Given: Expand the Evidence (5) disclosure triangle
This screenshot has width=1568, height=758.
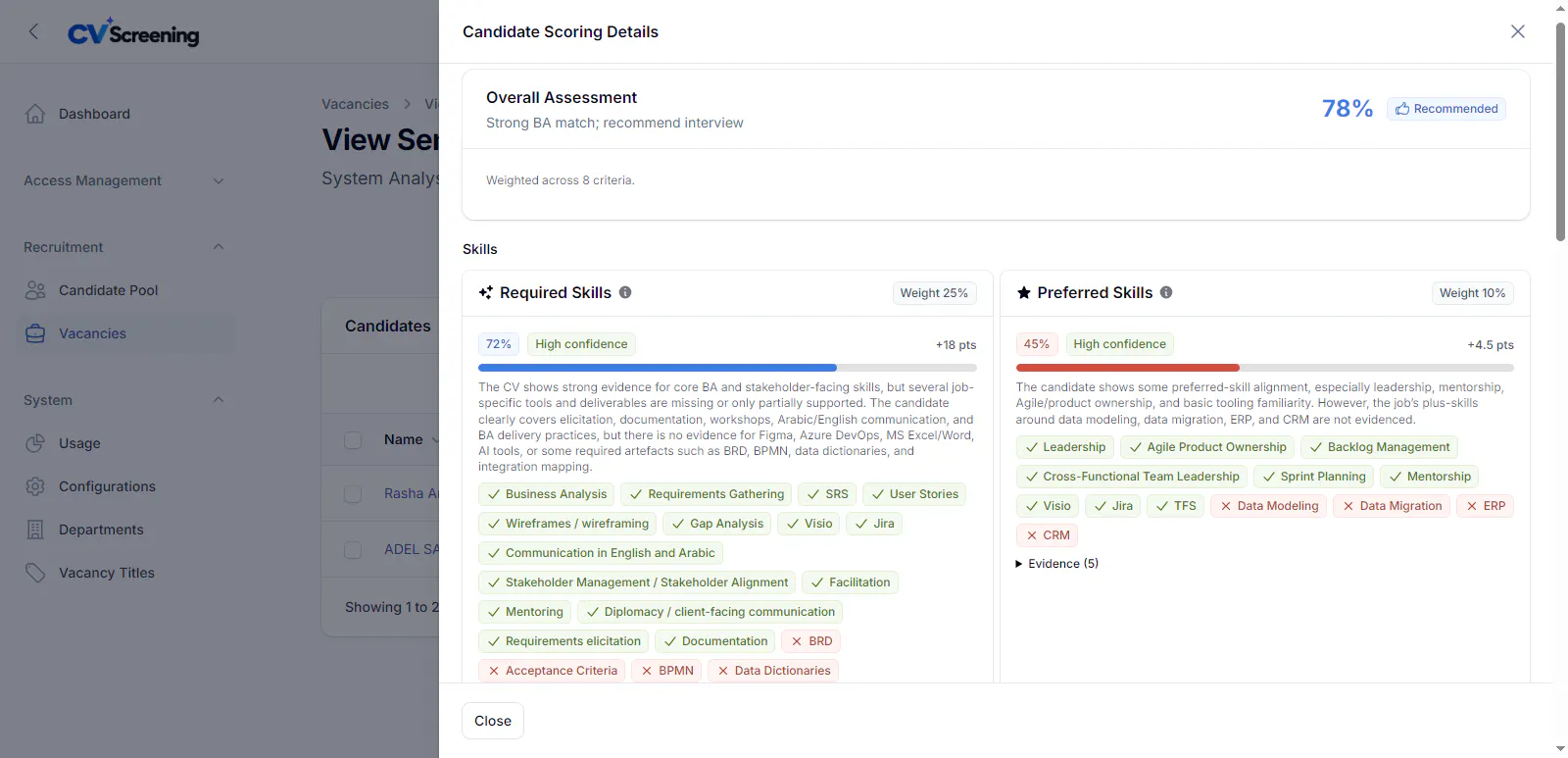Looking at the screenshot, I should (x=1019, y=564).
